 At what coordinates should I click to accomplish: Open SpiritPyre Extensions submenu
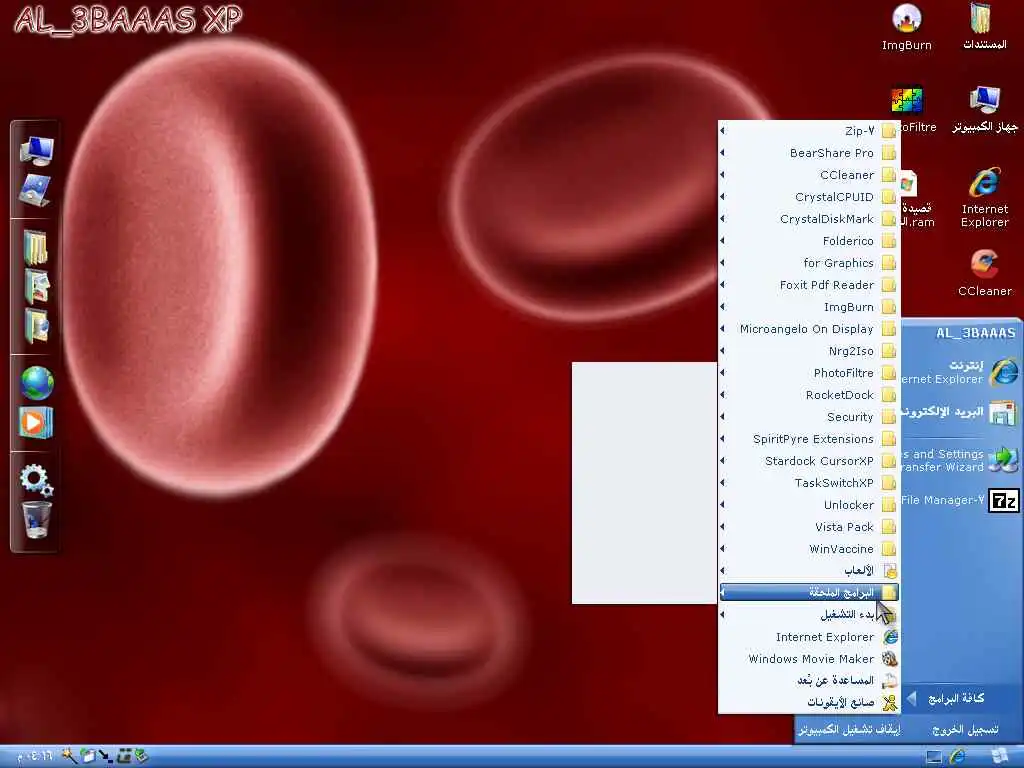[x=809, y=439]
